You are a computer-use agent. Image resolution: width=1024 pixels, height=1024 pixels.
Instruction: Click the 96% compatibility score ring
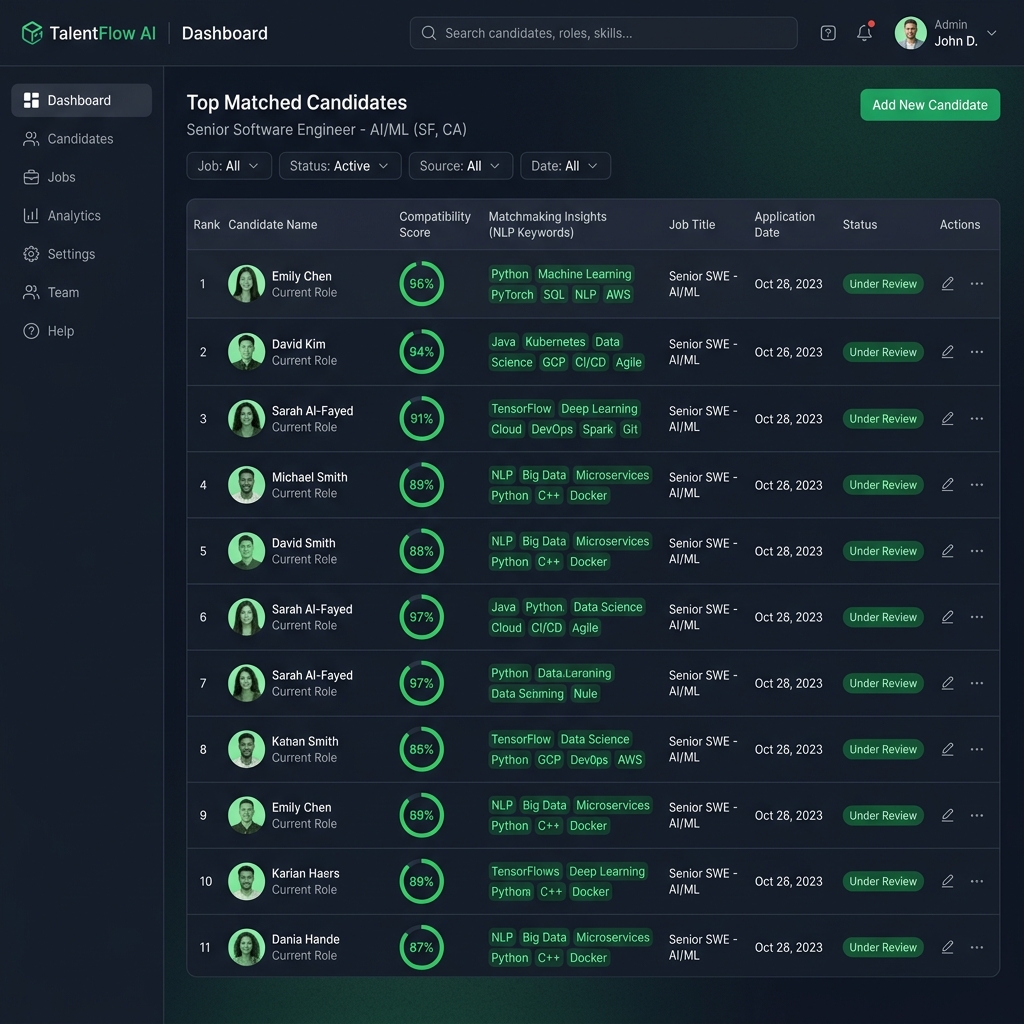421,283
